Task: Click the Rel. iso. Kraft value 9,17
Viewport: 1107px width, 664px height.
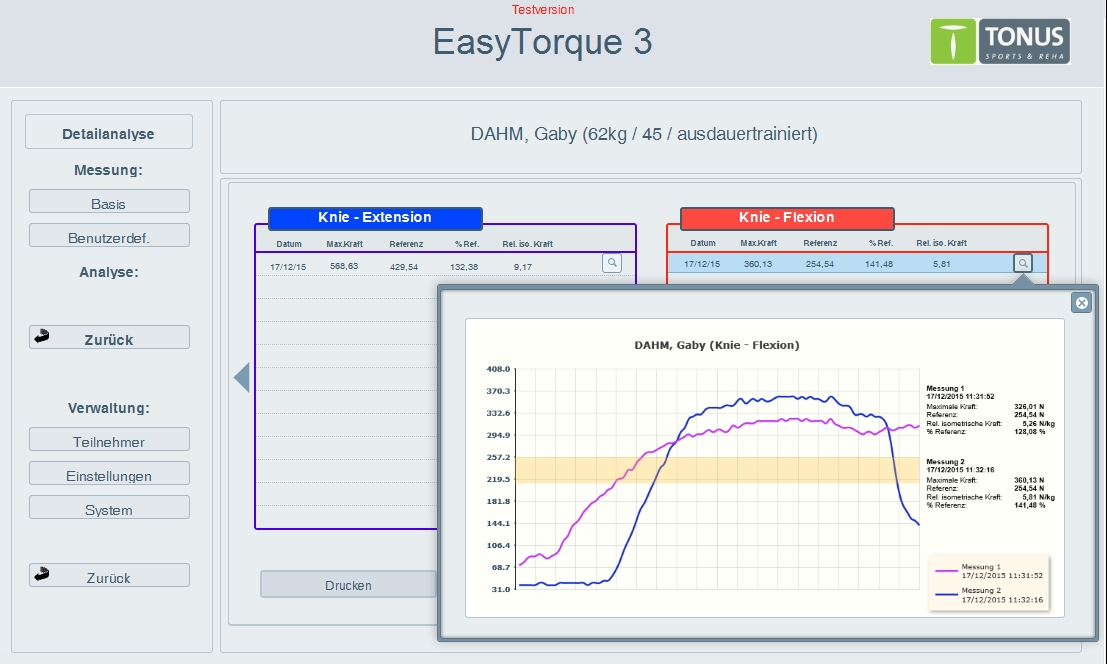Action: (523, 267)
